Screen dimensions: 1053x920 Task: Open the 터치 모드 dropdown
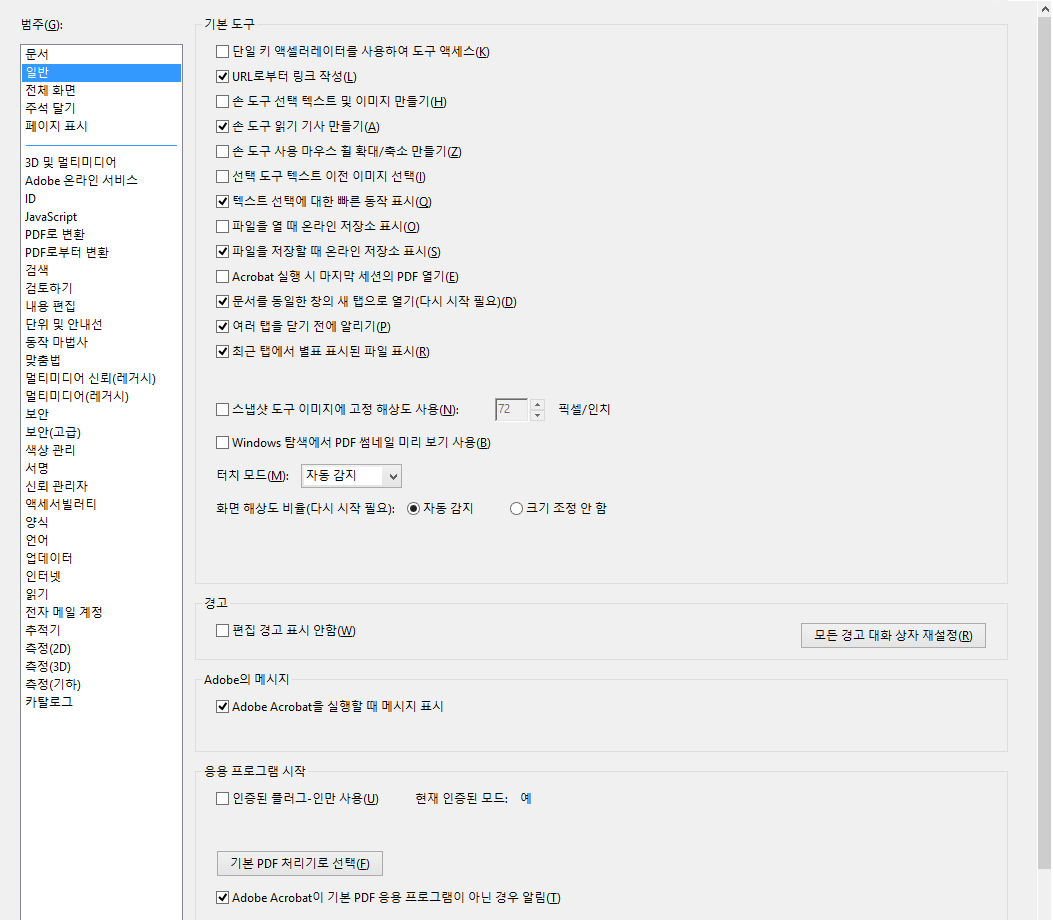click(390, 475)
